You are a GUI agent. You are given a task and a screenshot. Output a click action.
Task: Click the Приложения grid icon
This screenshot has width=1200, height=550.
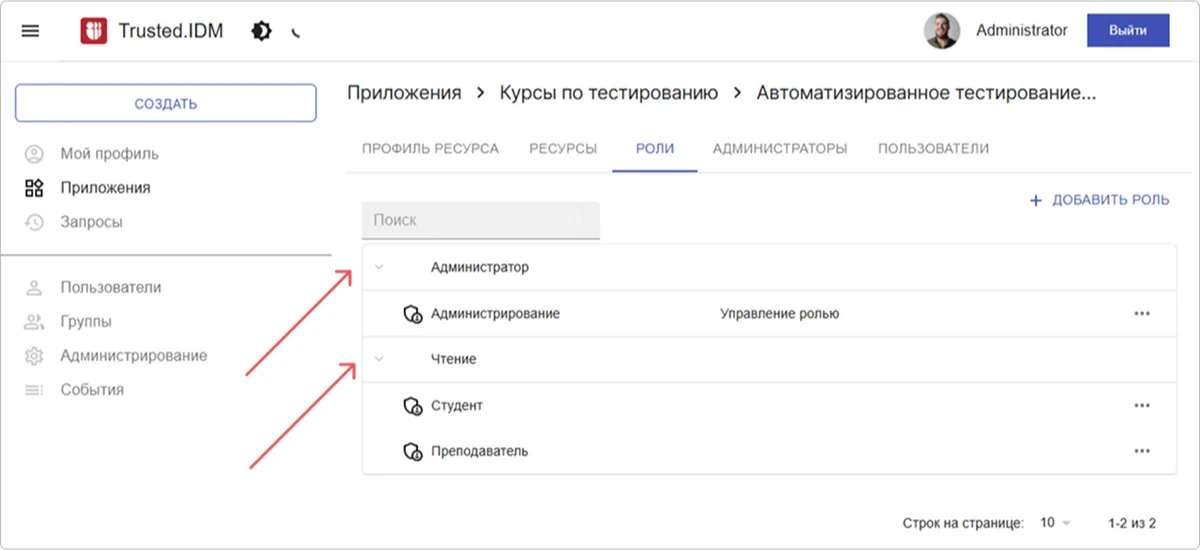tap(34, 188)
